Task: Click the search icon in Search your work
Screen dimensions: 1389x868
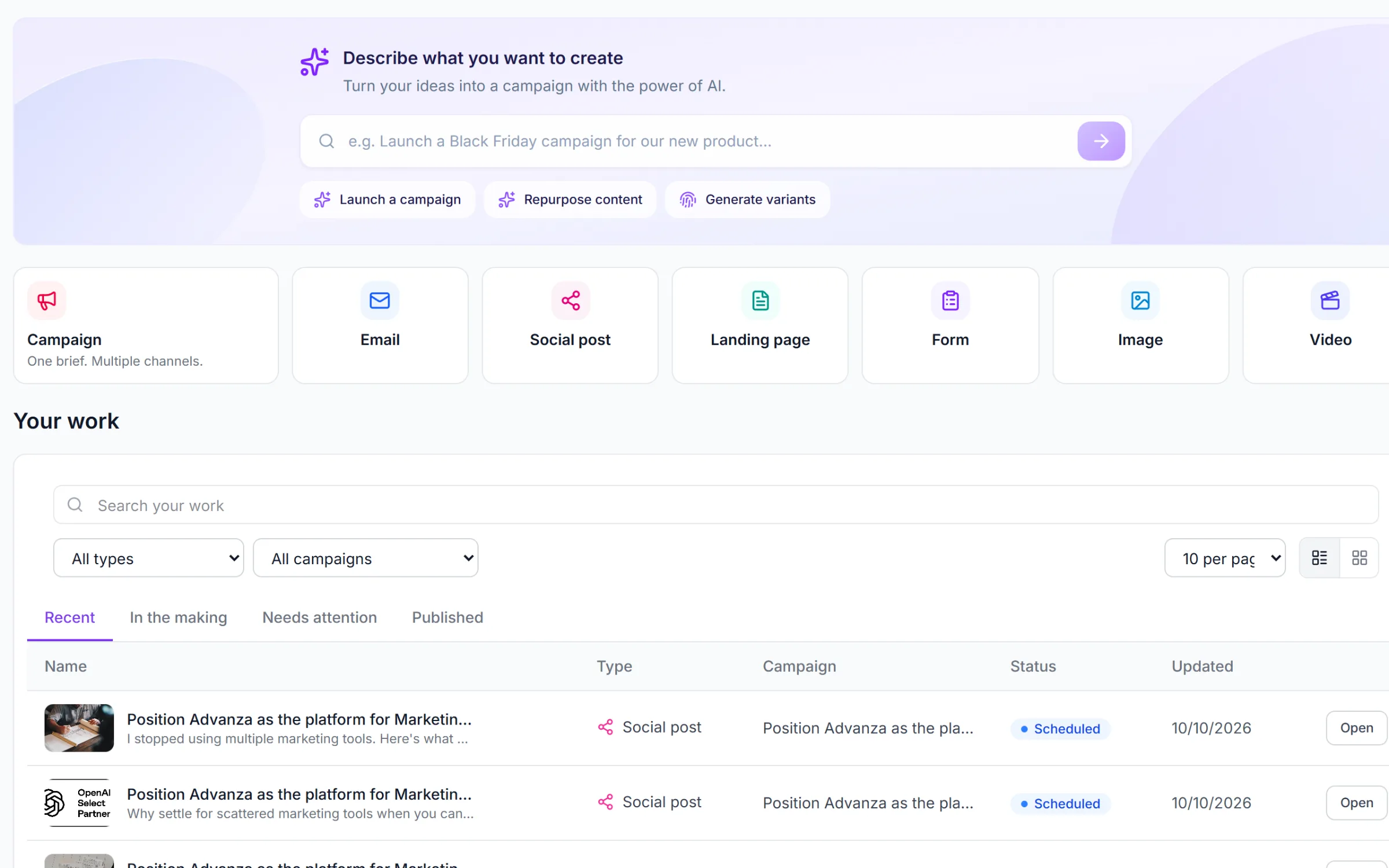Action: click(75, 505)
